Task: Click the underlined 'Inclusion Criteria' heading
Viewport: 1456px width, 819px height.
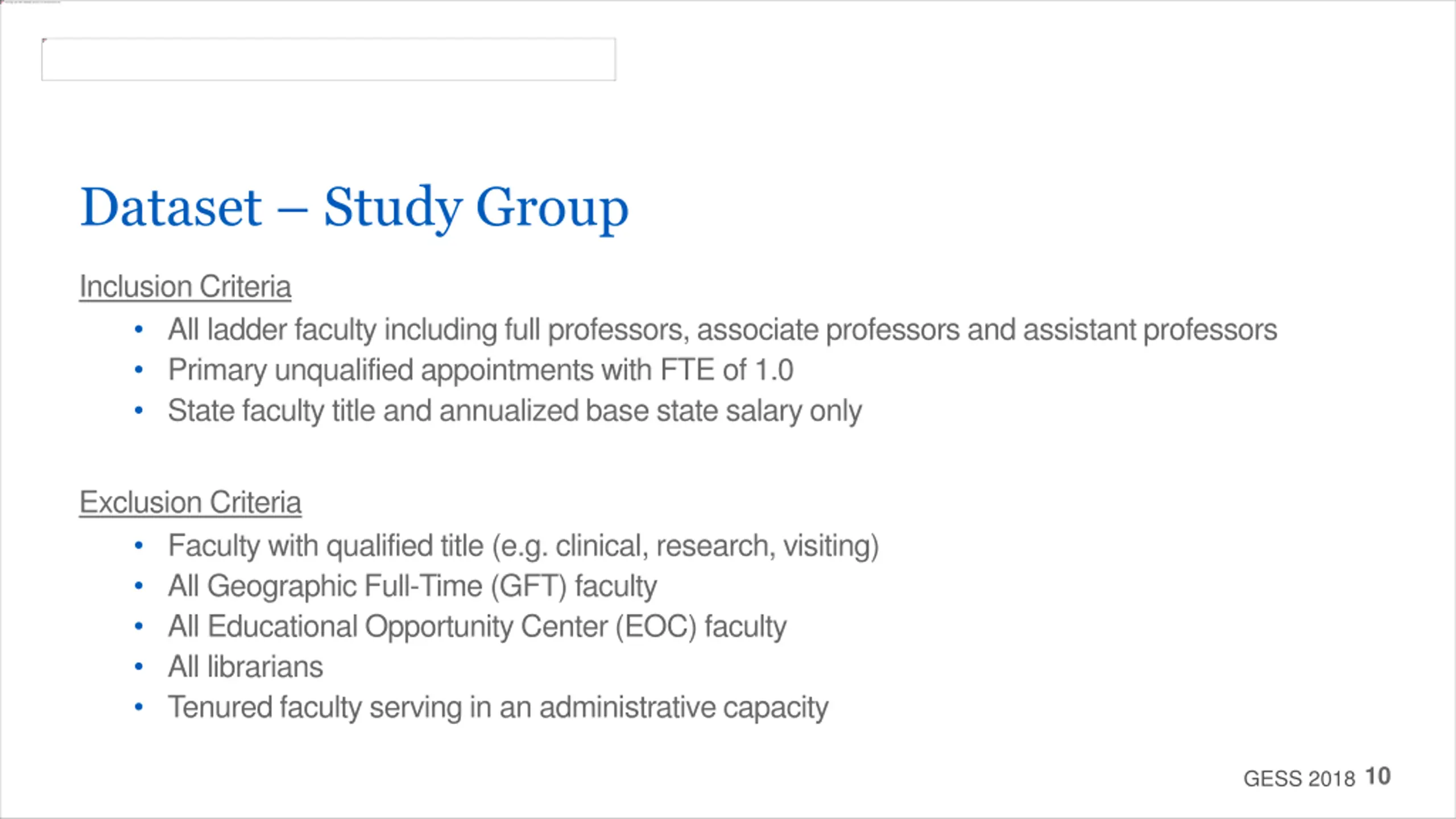Action: point(185,286)
